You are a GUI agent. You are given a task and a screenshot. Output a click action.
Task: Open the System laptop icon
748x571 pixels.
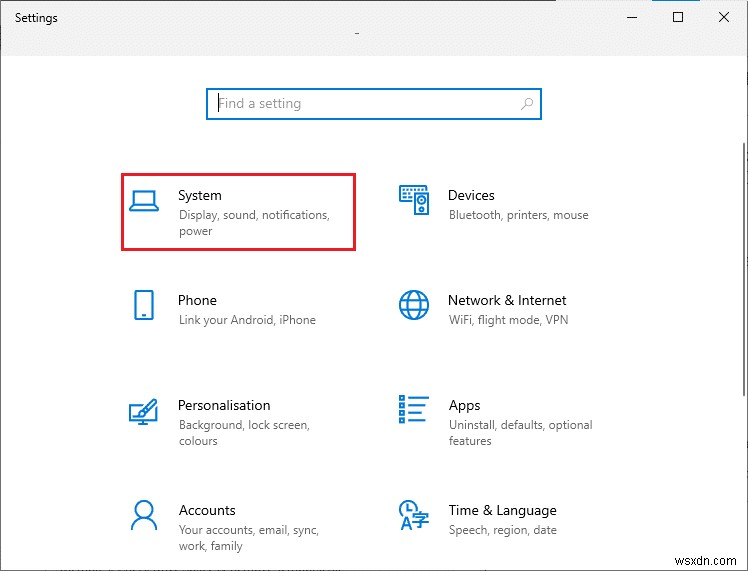point(144,201)
